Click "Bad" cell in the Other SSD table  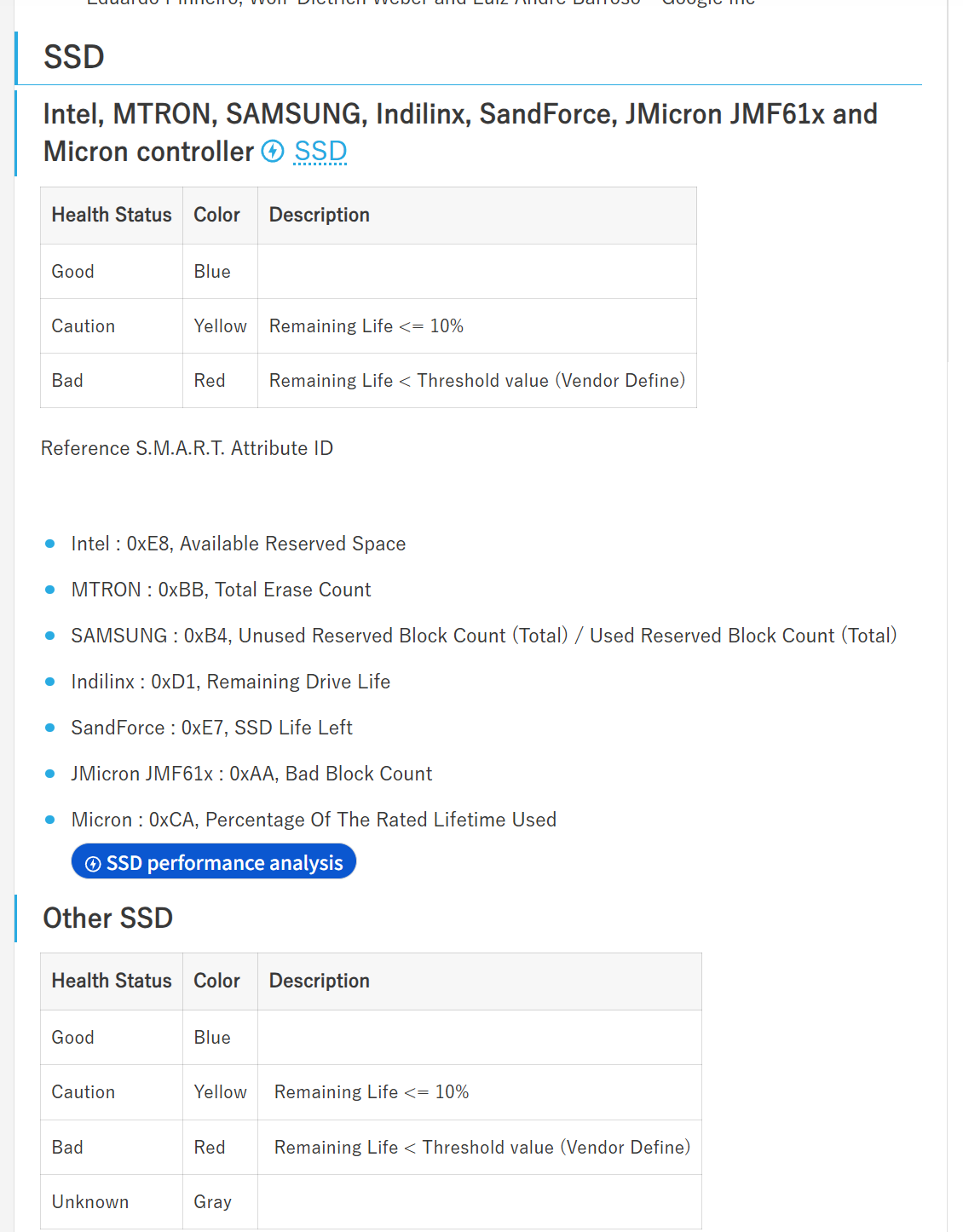[x=112, y=1148]
